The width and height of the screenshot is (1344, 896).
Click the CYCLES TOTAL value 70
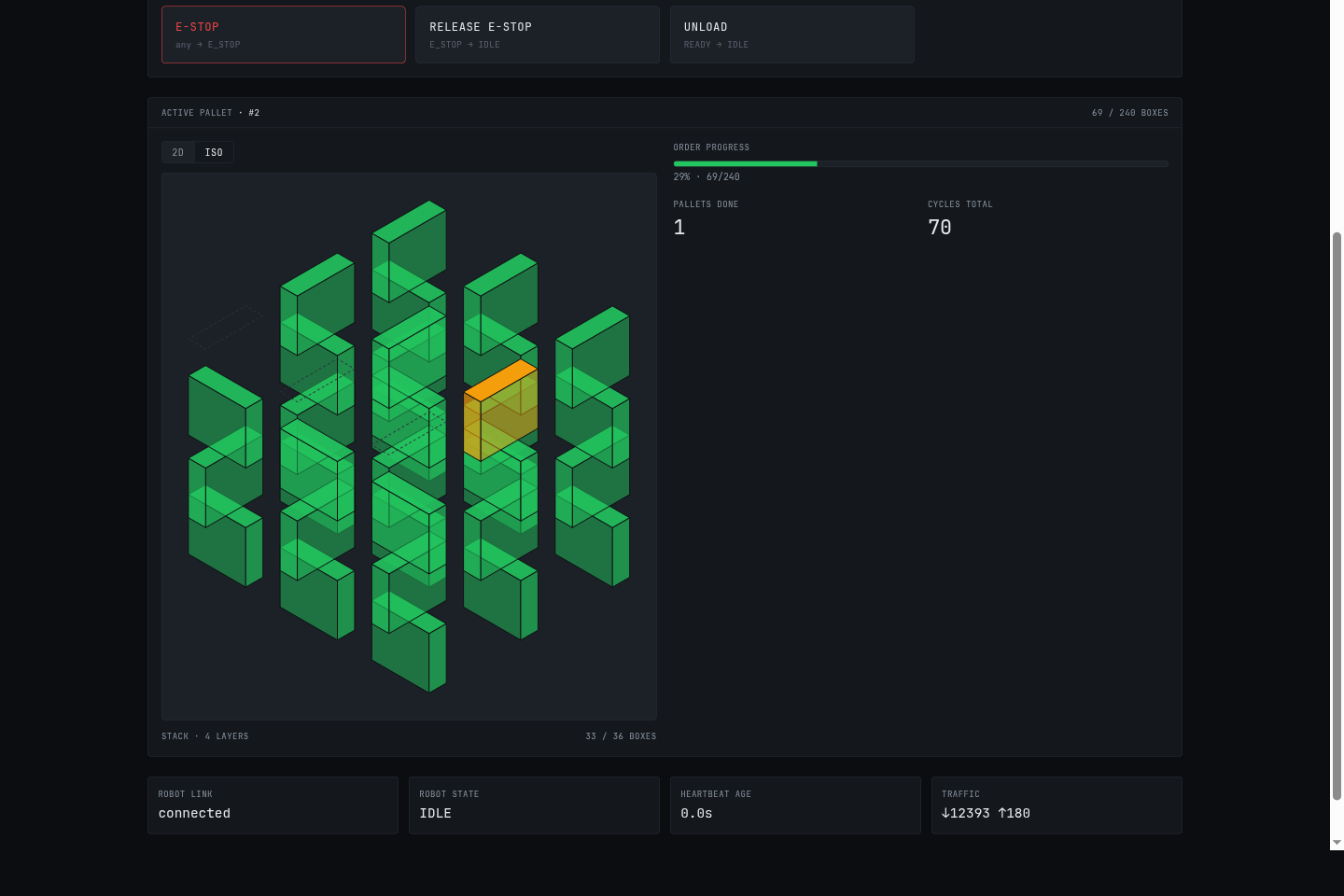[940, 227]
